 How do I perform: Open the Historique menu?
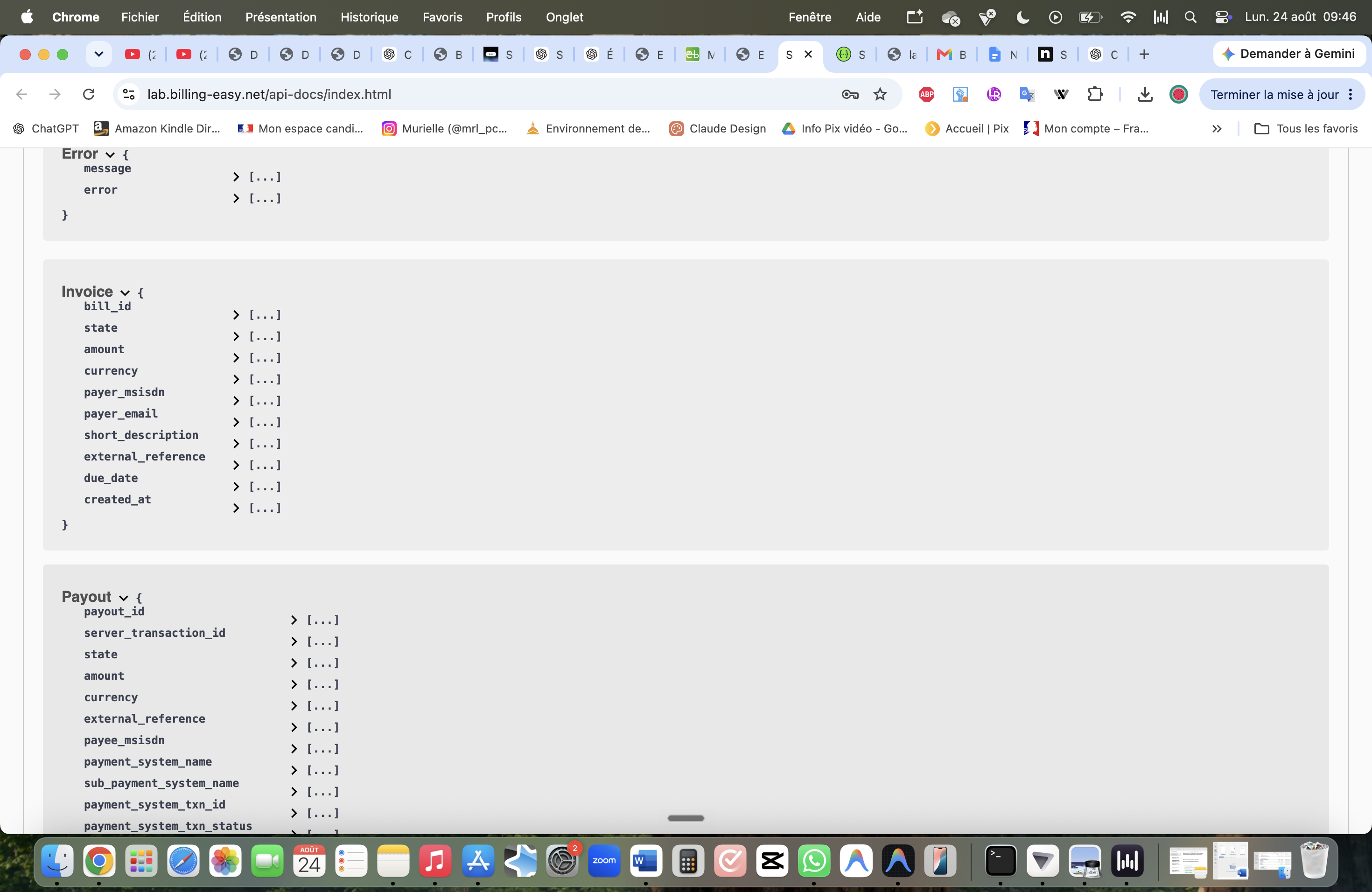tap(369, 17)
